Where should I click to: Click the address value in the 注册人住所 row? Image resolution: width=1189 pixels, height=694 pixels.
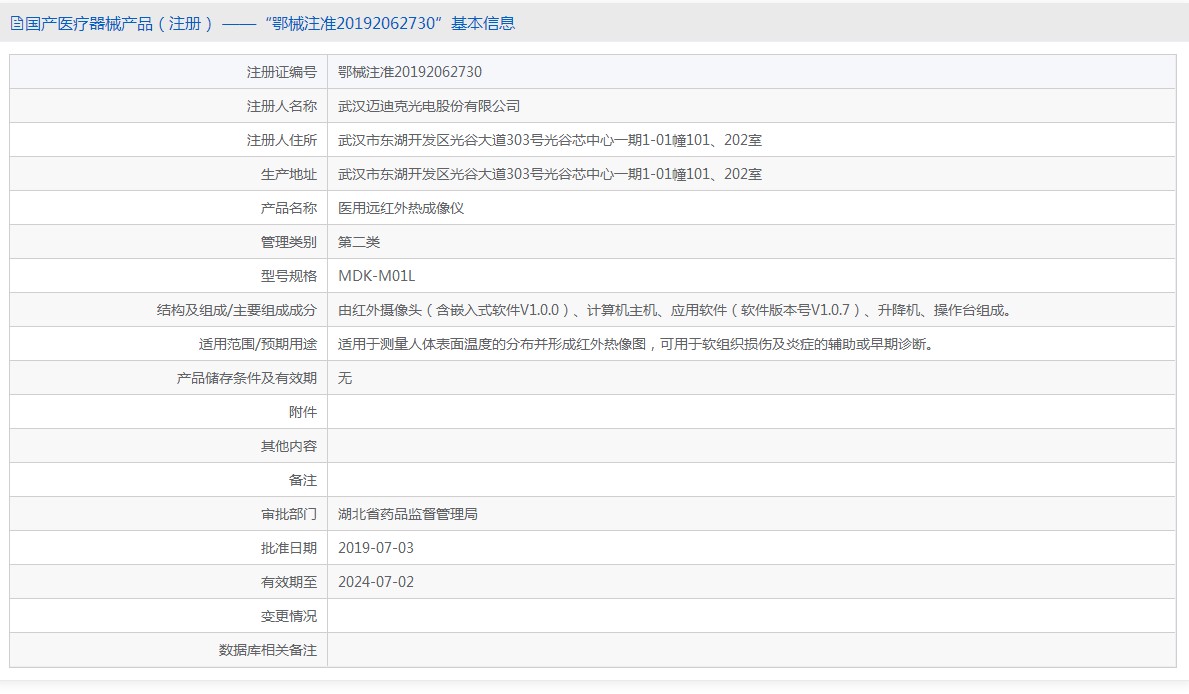click(x=550, y=140)
